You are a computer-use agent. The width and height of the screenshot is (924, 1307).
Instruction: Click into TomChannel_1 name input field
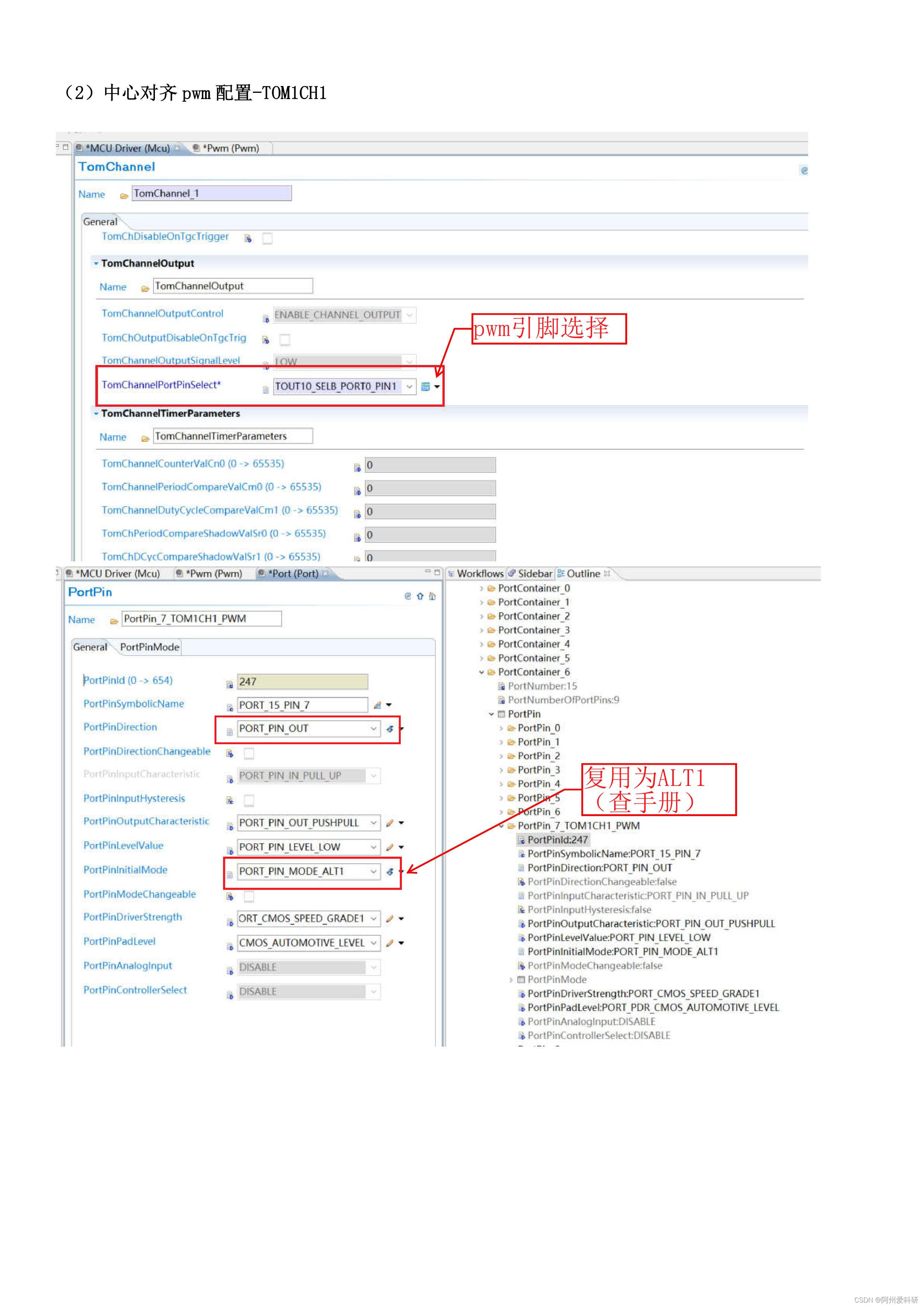[212, 194]
